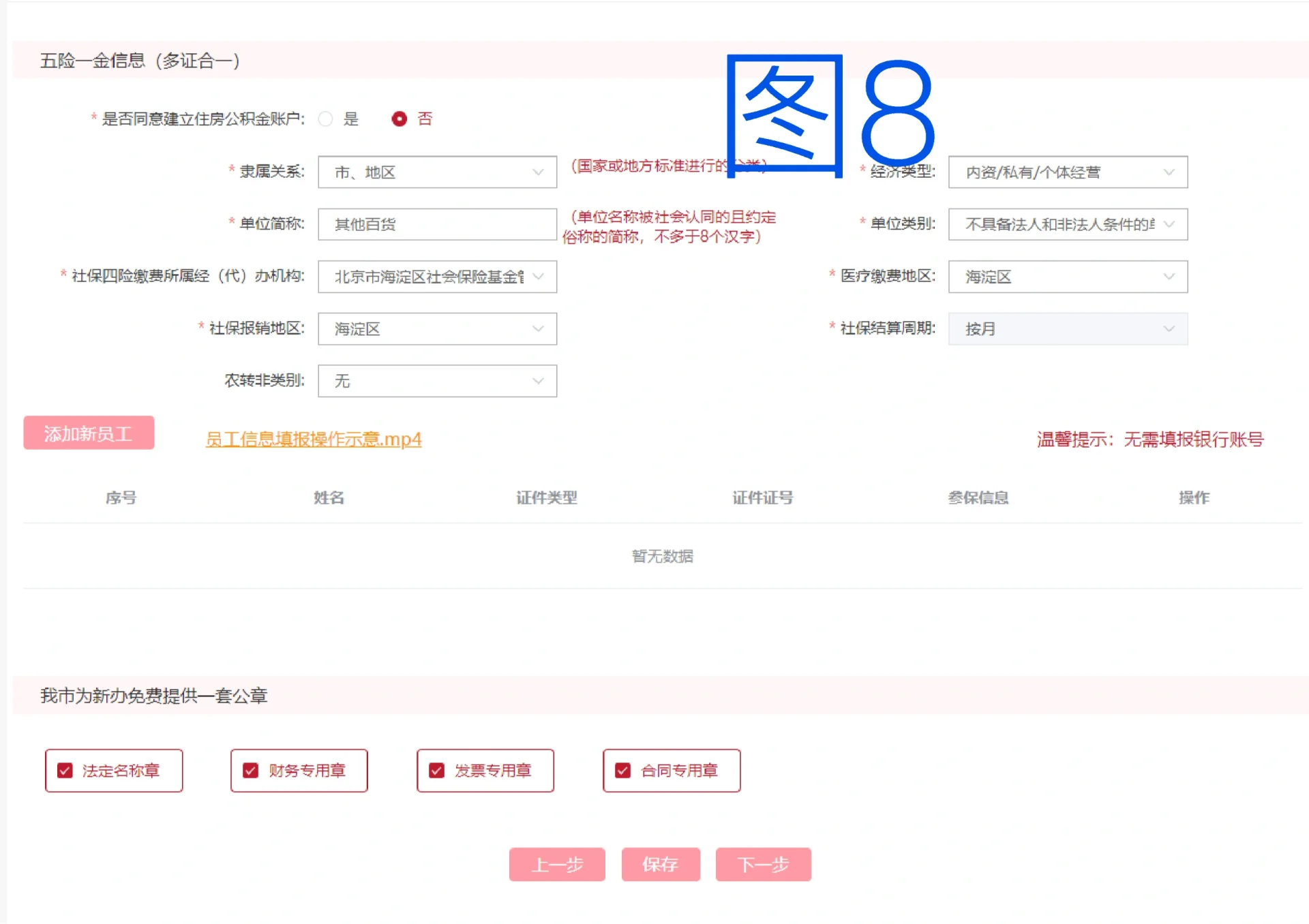1309x924 pixels.
Task: Open 员工信息填报操作示意.mp4 link
Action: point(314,440)
